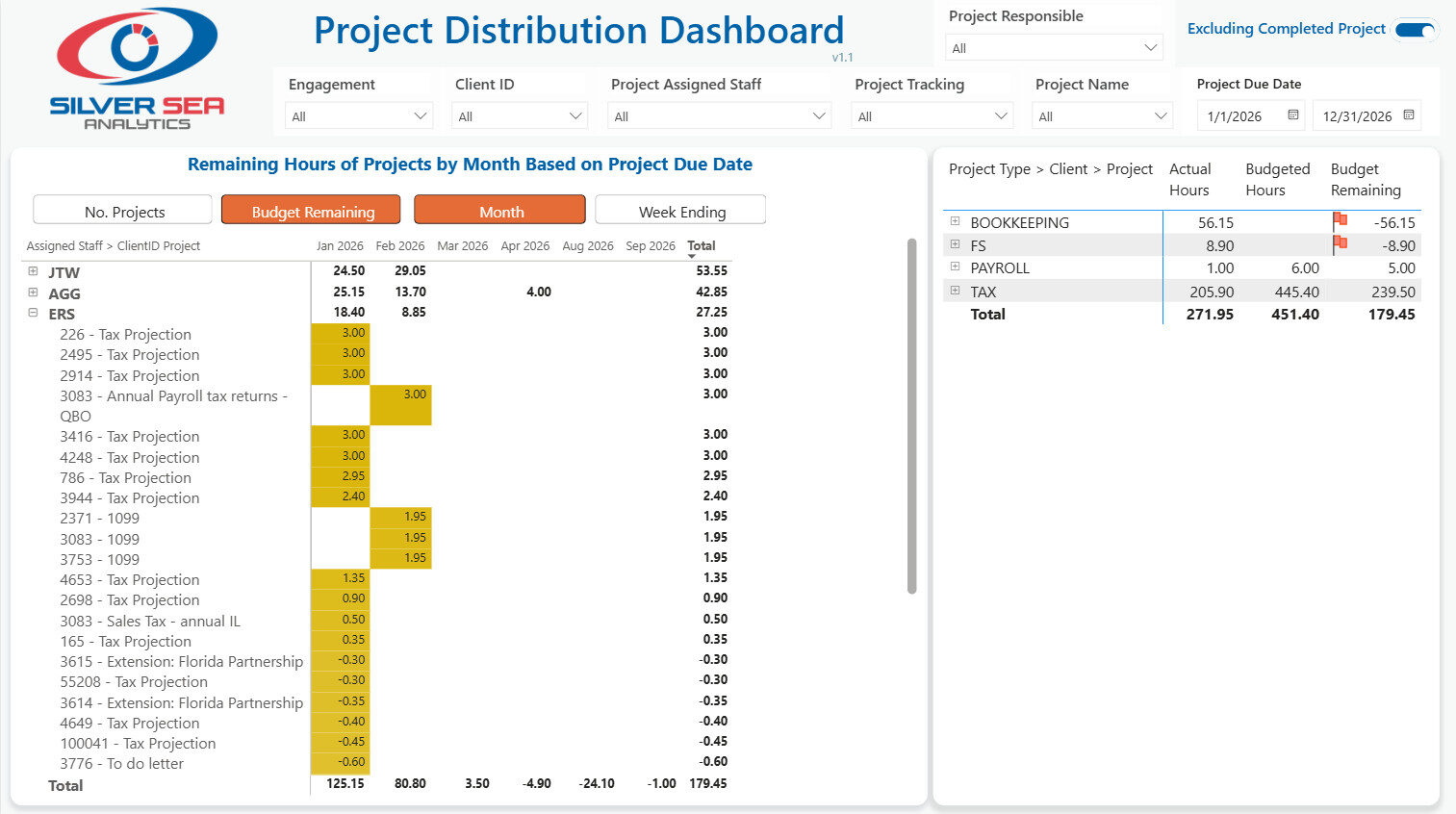Click the Total column sort arrow
Image resolution: width=1456 pixels, height=814 pixels.
[692, 257]
